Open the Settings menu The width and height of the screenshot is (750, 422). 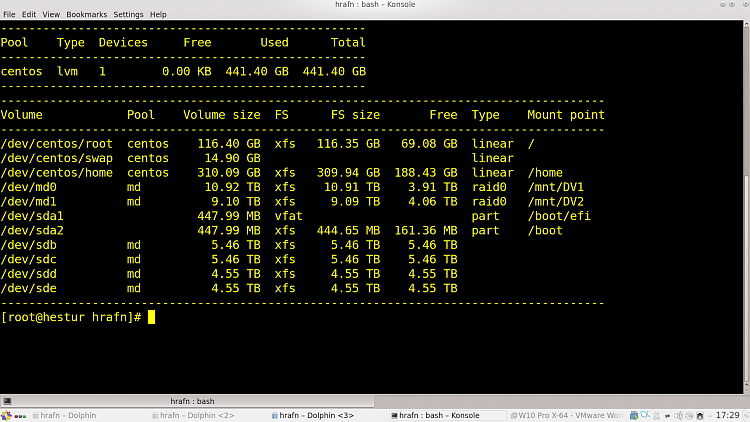[128, 14]
